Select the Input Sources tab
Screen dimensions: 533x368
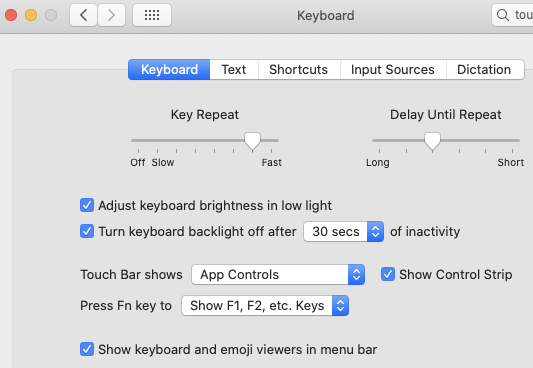click(x=393, y=70)
